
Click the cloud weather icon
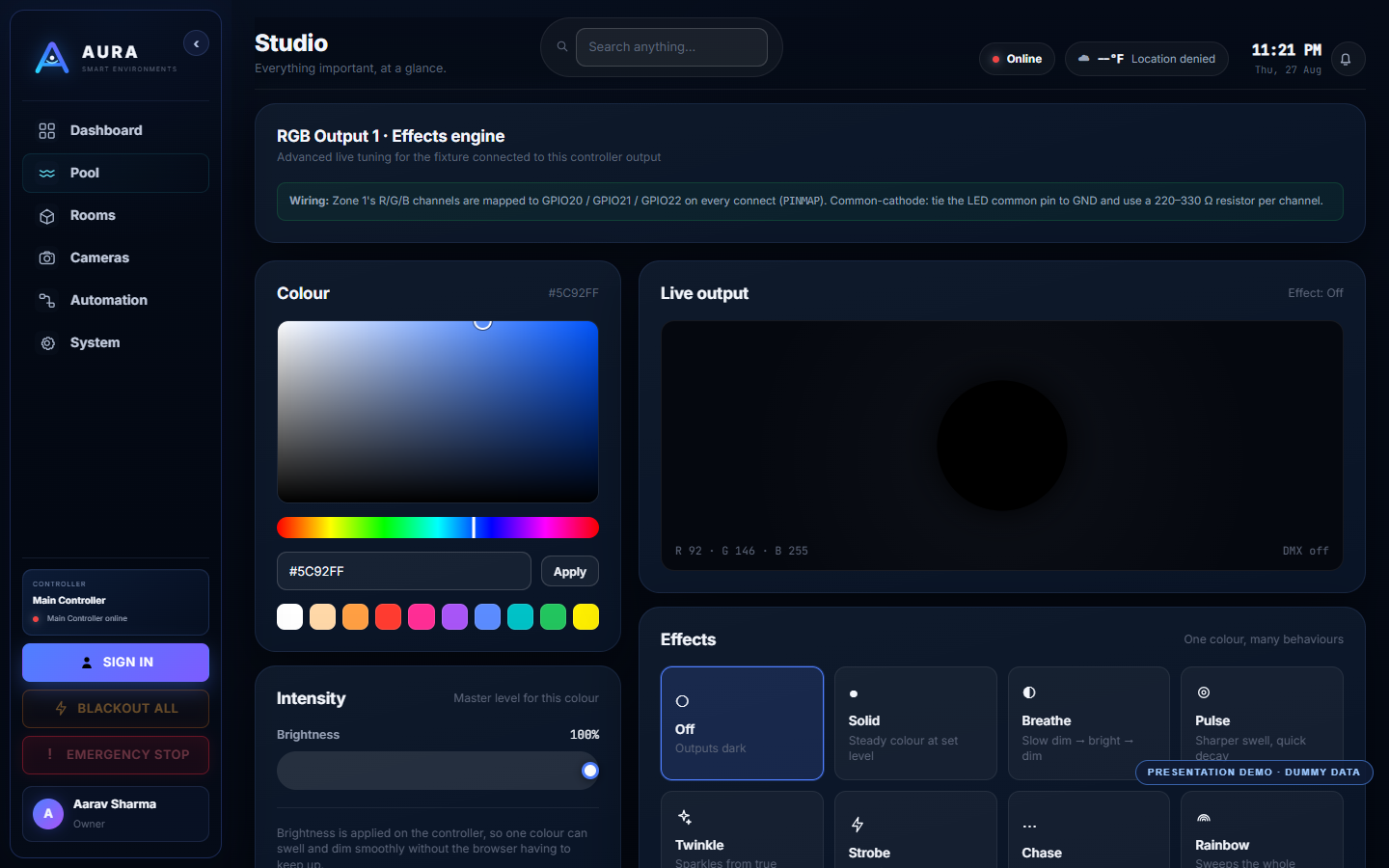click(1084, 59)
